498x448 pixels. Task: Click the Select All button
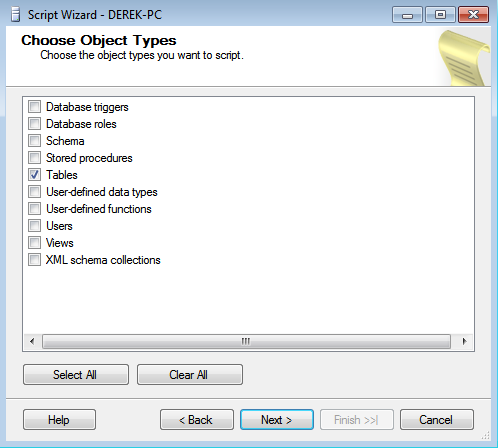(76, 375)
